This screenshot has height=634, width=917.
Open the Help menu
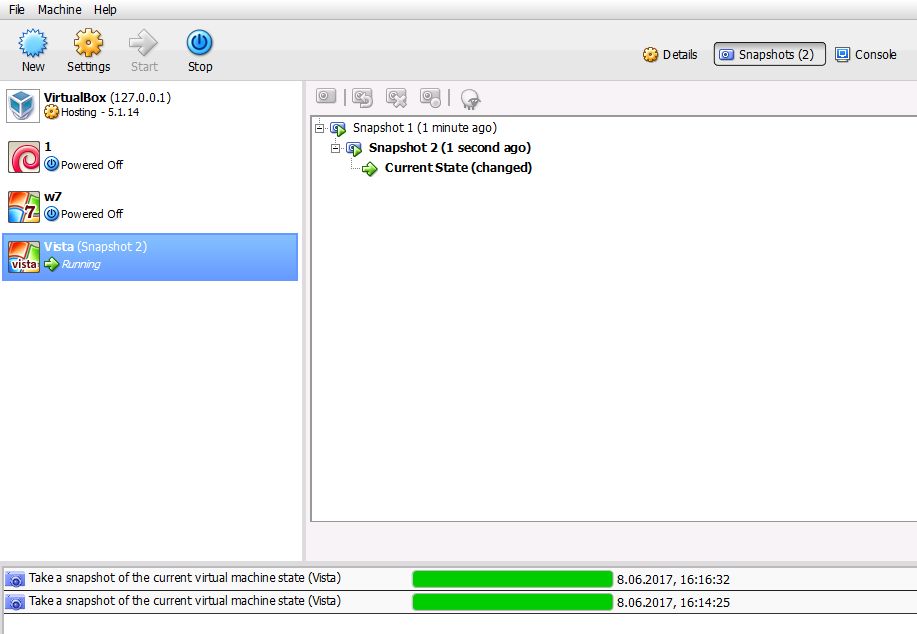[x=105, y=9]
